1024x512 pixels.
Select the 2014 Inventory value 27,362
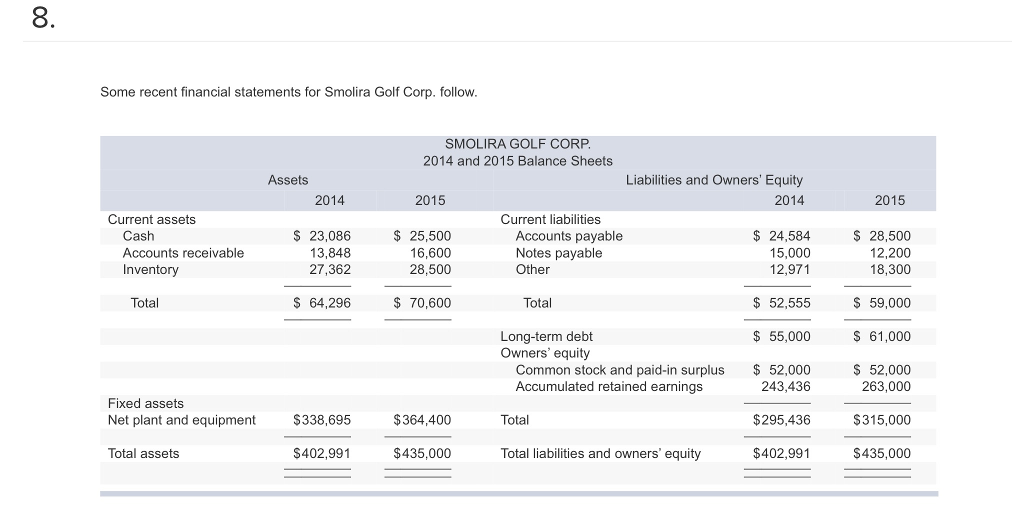click(330, 269)
